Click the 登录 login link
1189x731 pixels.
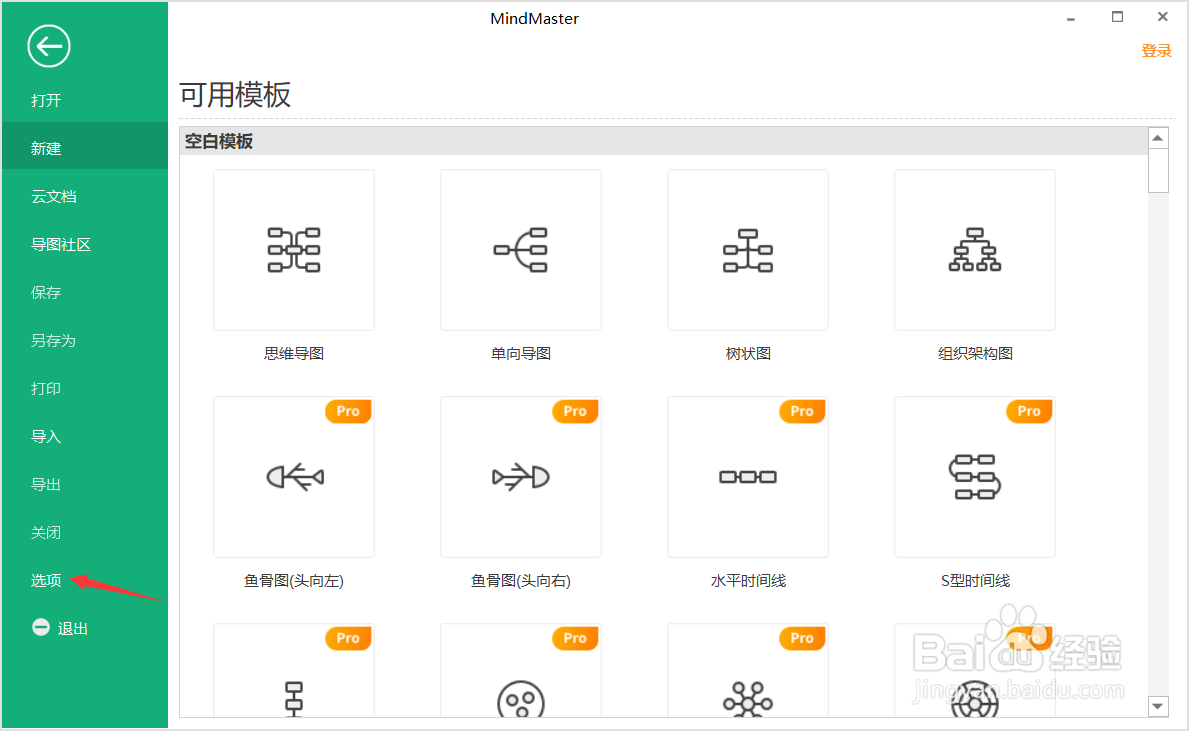click(1156, 51)
